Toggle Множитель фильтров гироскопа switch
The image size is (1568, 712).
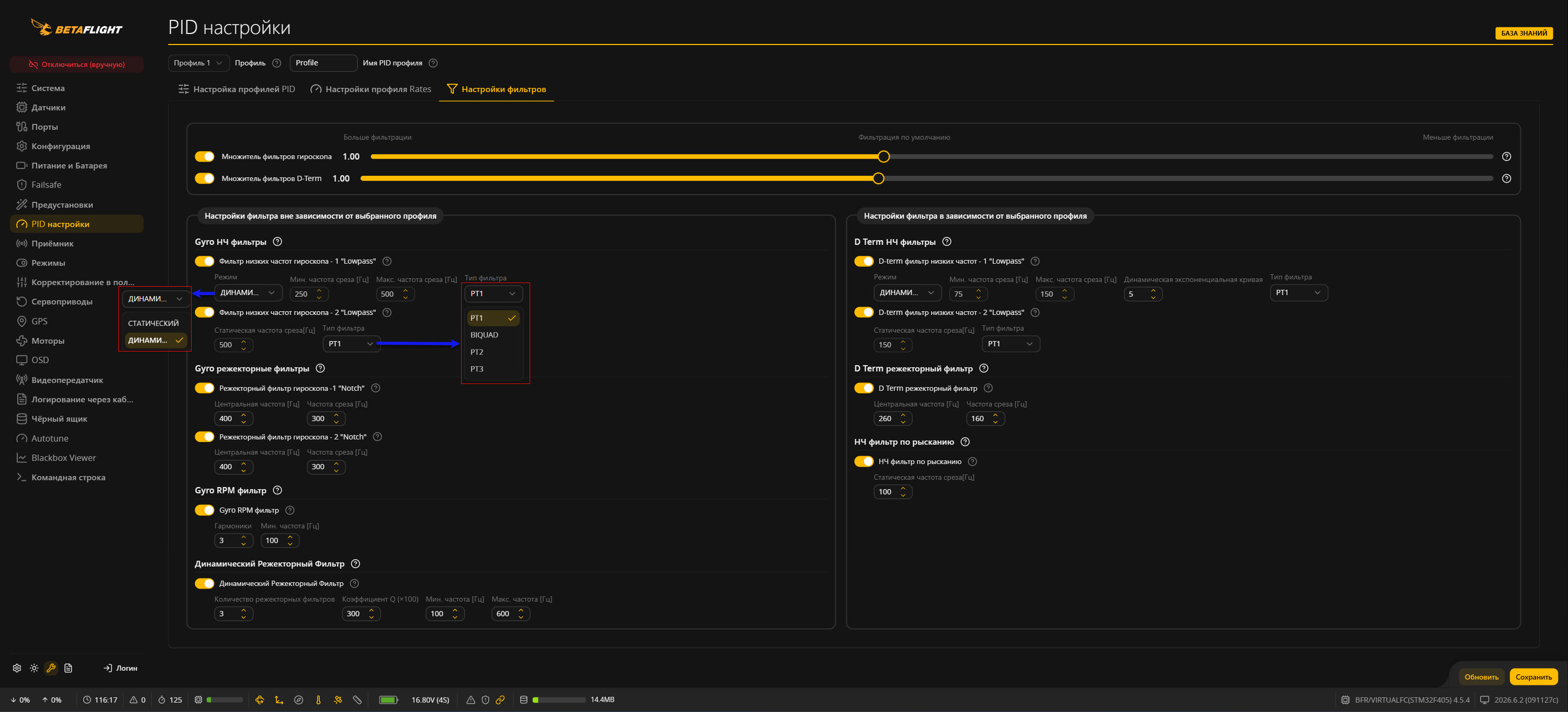coord(205,156)
